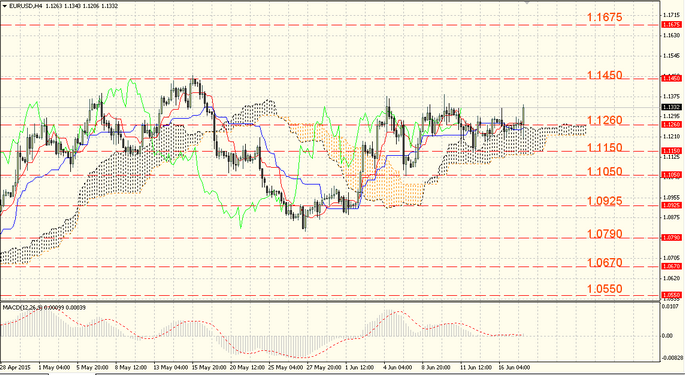
Task: Click the chart shift marker on top edge
Action: click(527, 2)
